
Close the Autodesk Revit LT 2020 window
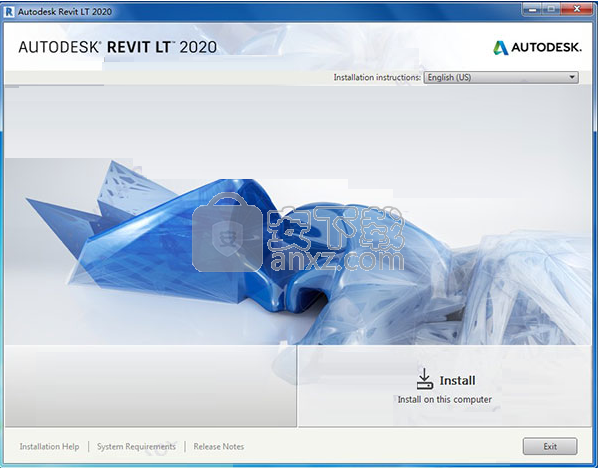click(577, 9)
